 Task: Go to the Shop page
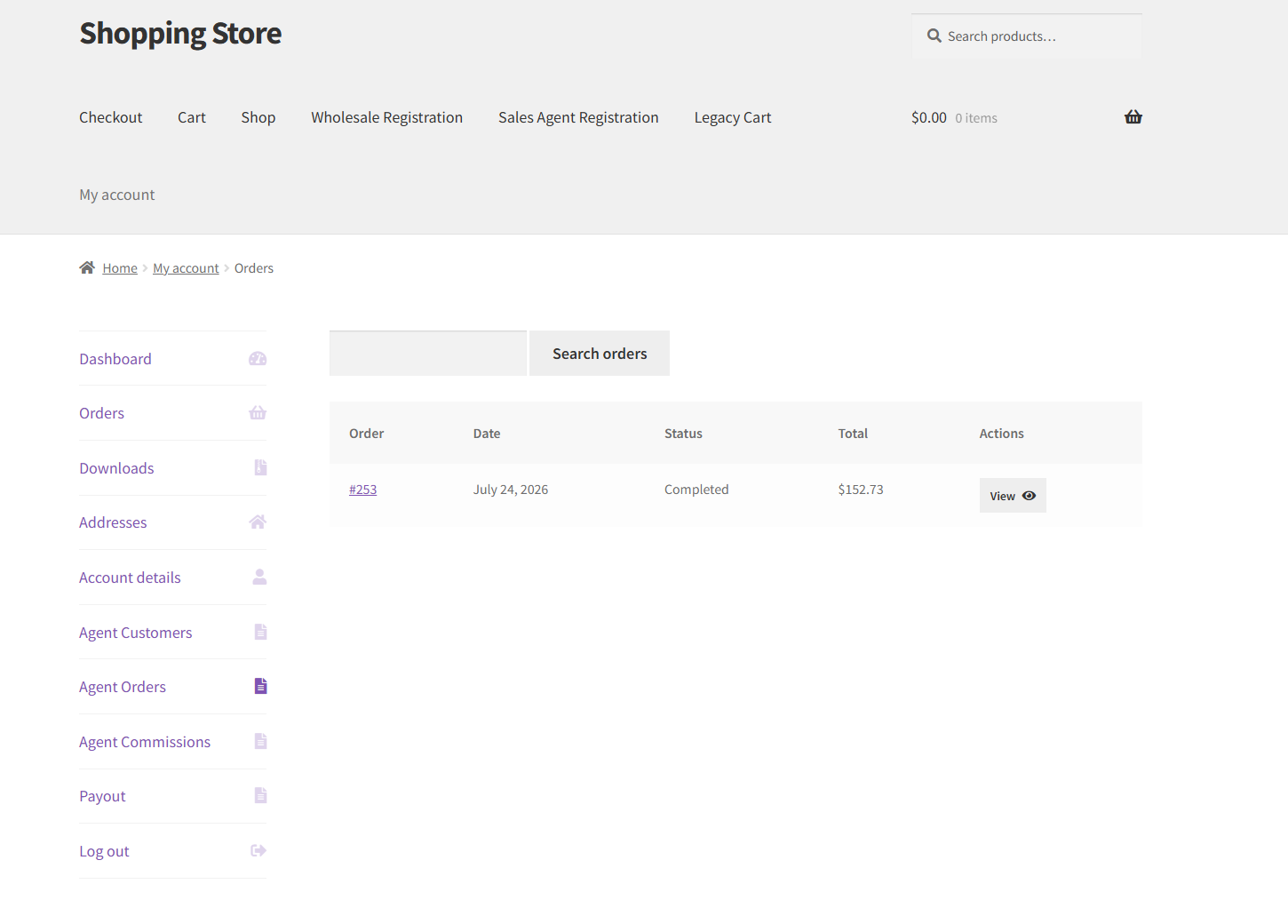258,117
